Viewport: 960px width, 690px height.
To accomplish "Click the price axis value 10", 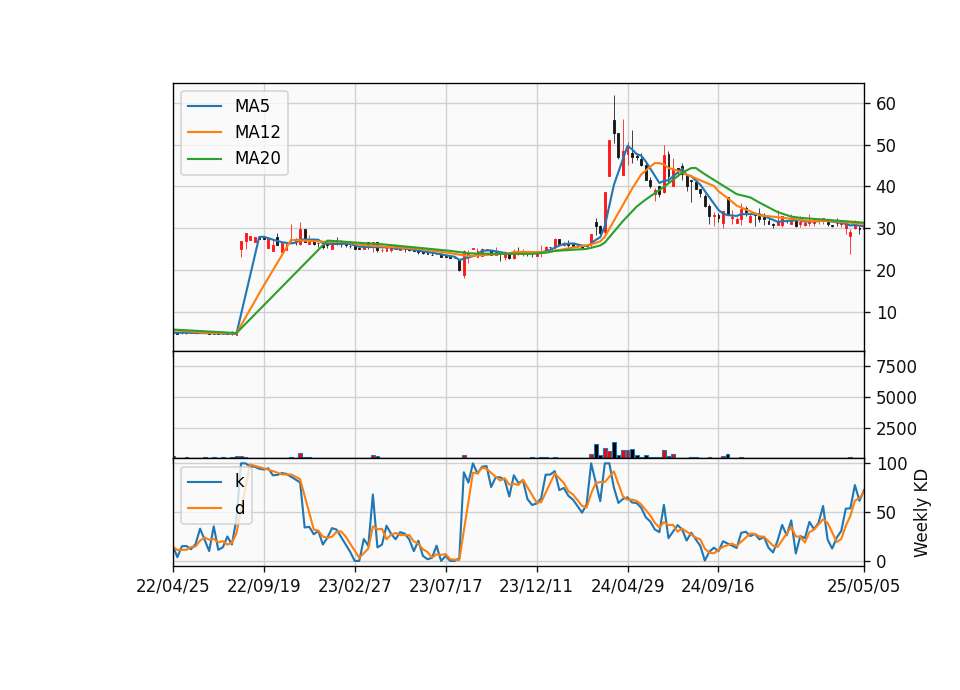I will 886,313.
